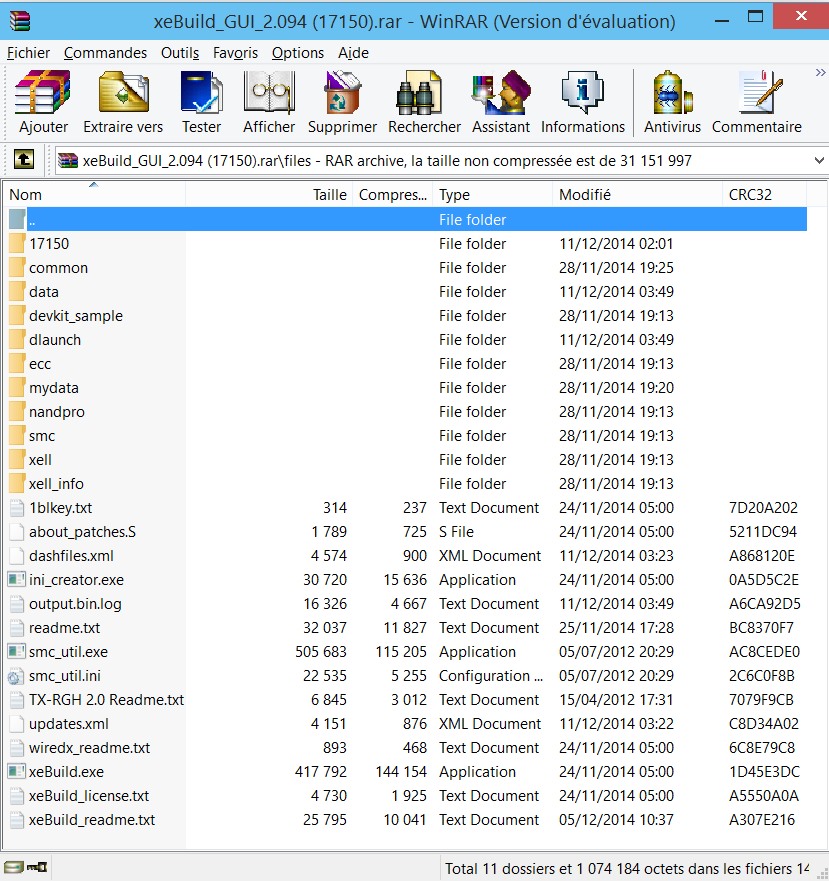829x881 pixels.
Task: Click the status bar drive icon
Action: (x=13, y=868)
